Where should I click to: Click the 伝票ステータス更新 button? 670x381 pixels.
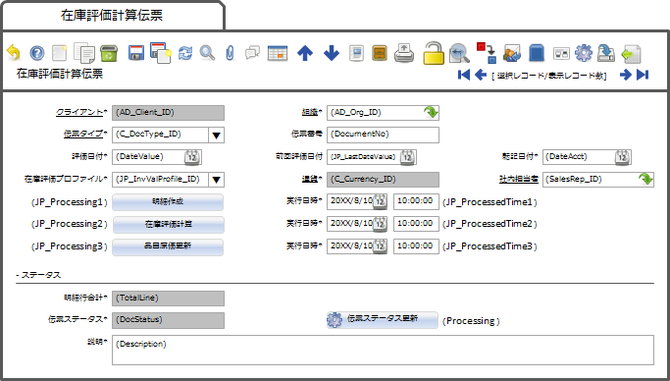click(382, 319)
